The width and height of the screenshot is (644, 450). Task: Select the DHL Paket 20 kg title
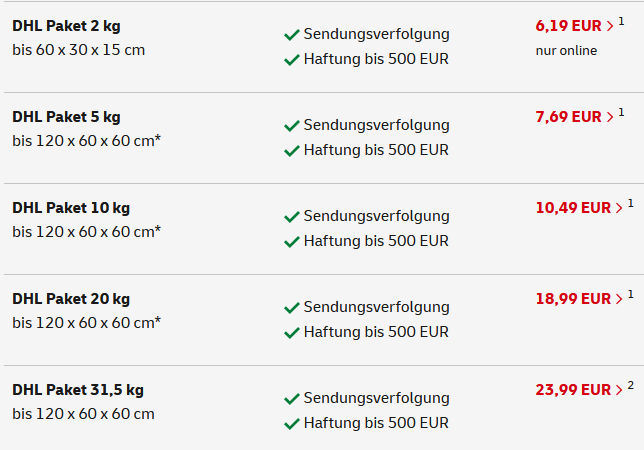71,299
